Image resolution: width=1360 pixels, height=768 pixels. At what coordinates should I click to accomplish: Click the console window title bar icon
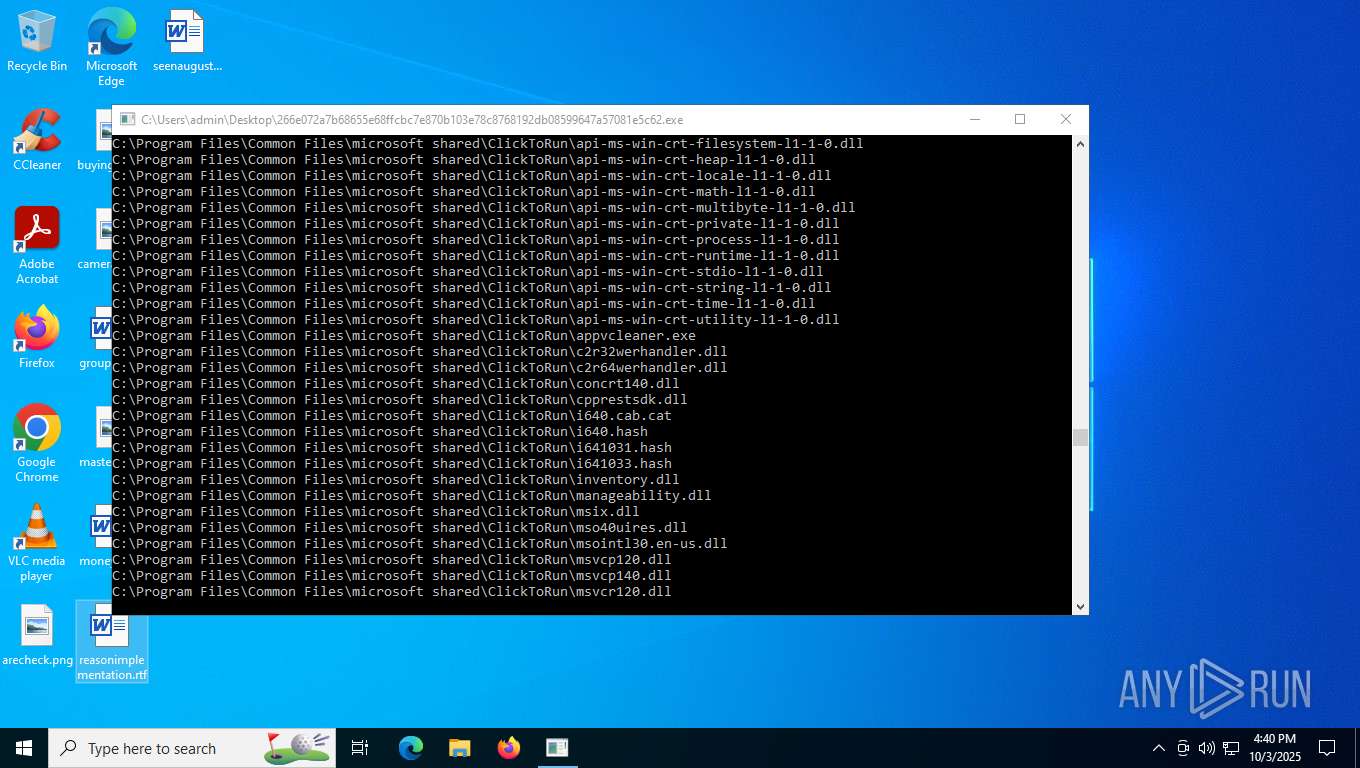tap(126, 120)
